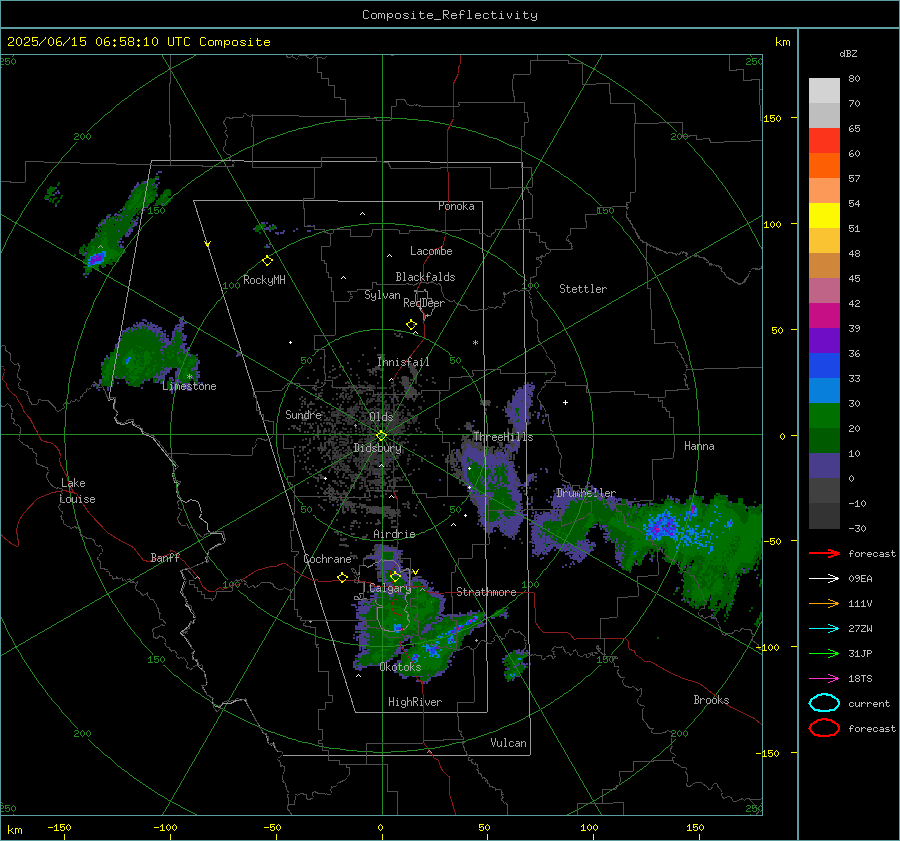This screenshot has width=900, height=841.
Task: Pick the green 31JP arrow in the legend
Action: click(x=824, y=653)
